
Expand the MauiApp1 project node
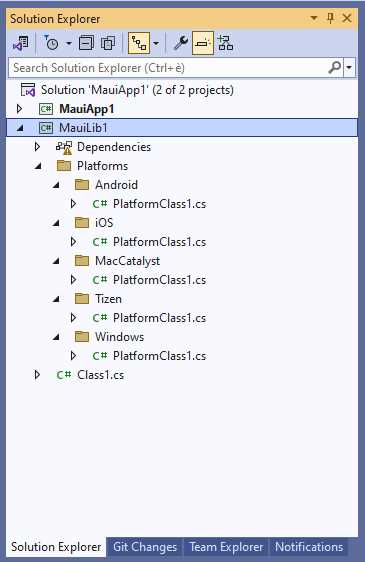(x=20, y=109)
